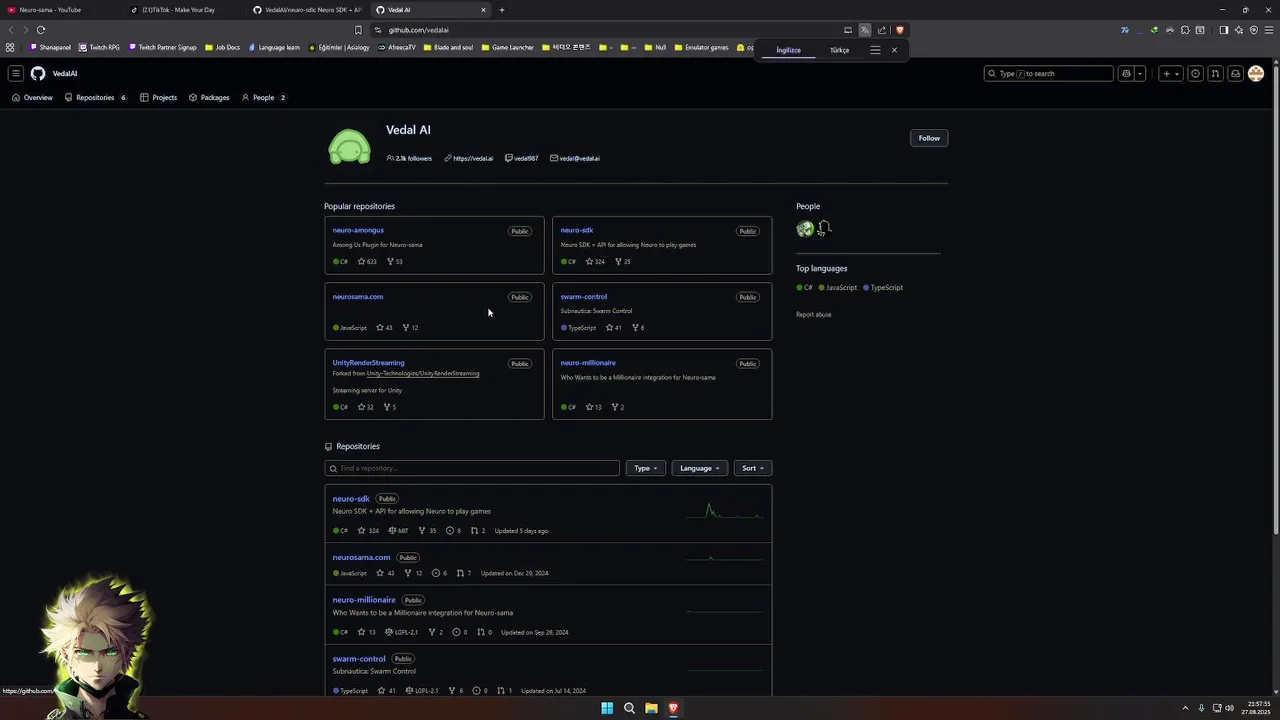The image size is (1280, 720).
Task: View forks of neuro-amongus (53)
Action: point(395,261)
